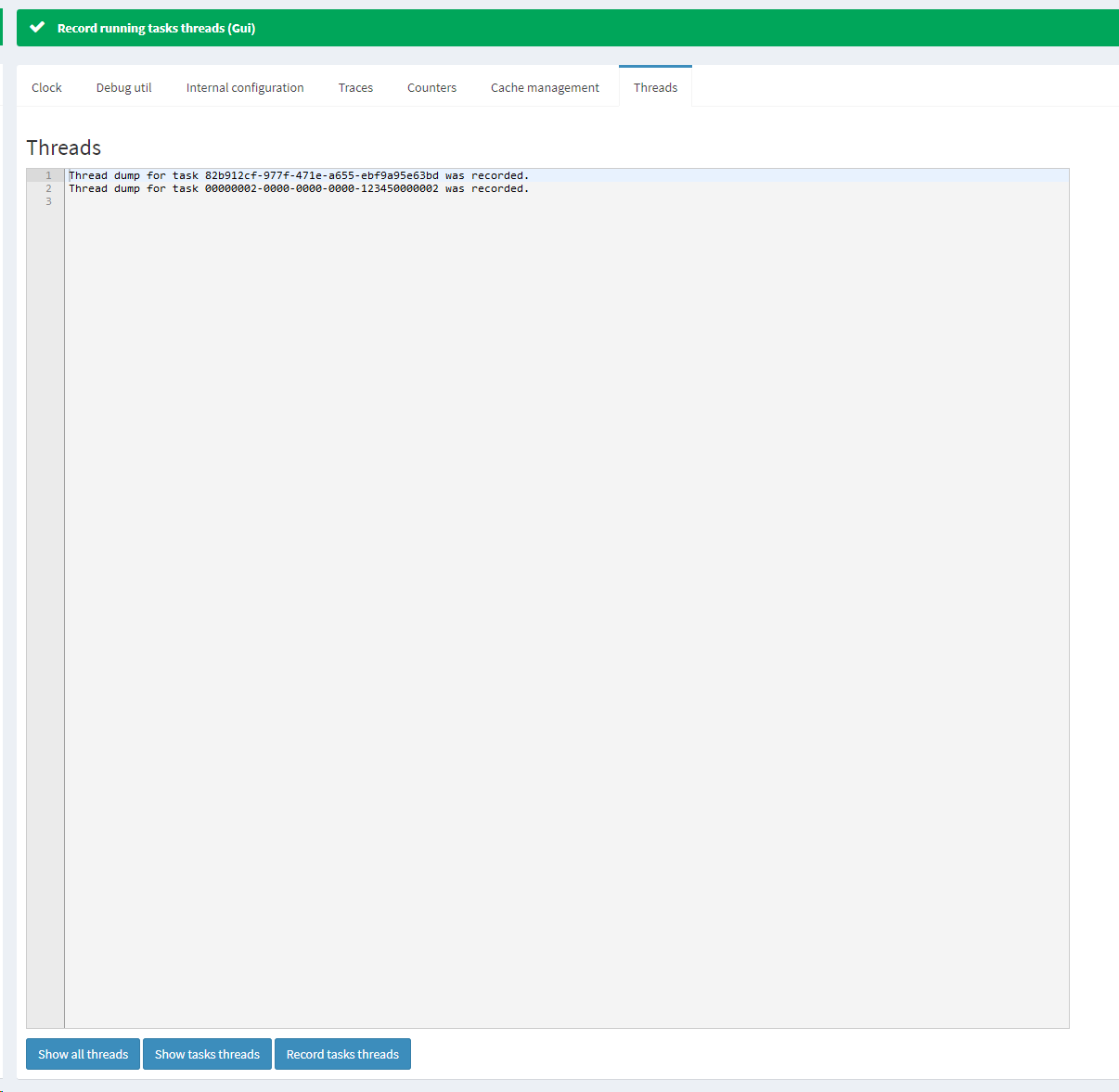The width and height of the screenshot is (1119, 1092).
Task: Place cursor on task ID 82b912cf-977f-471e-a655-ebf9a95e63bd
Action: click(x=321, y=175)
